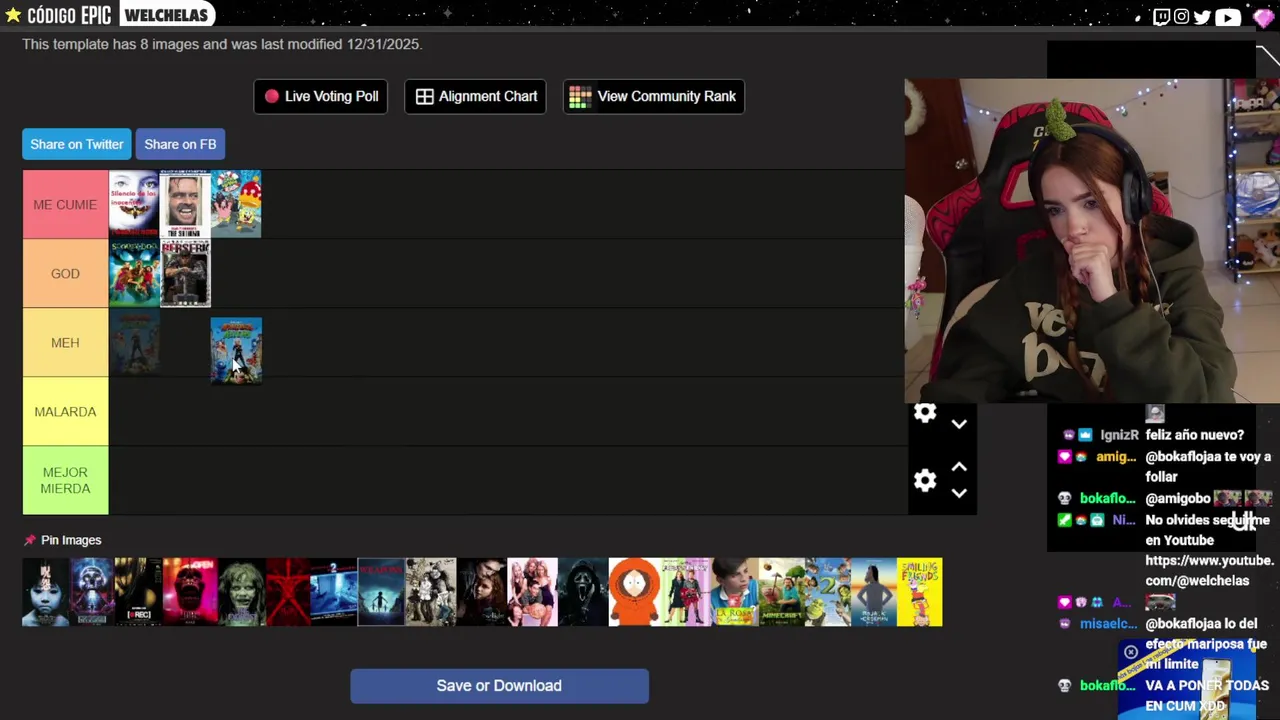Screen dimensions: 1280x720
Task: Select the Berserk poster in GOD tier
Action: (x=185, y=273)
